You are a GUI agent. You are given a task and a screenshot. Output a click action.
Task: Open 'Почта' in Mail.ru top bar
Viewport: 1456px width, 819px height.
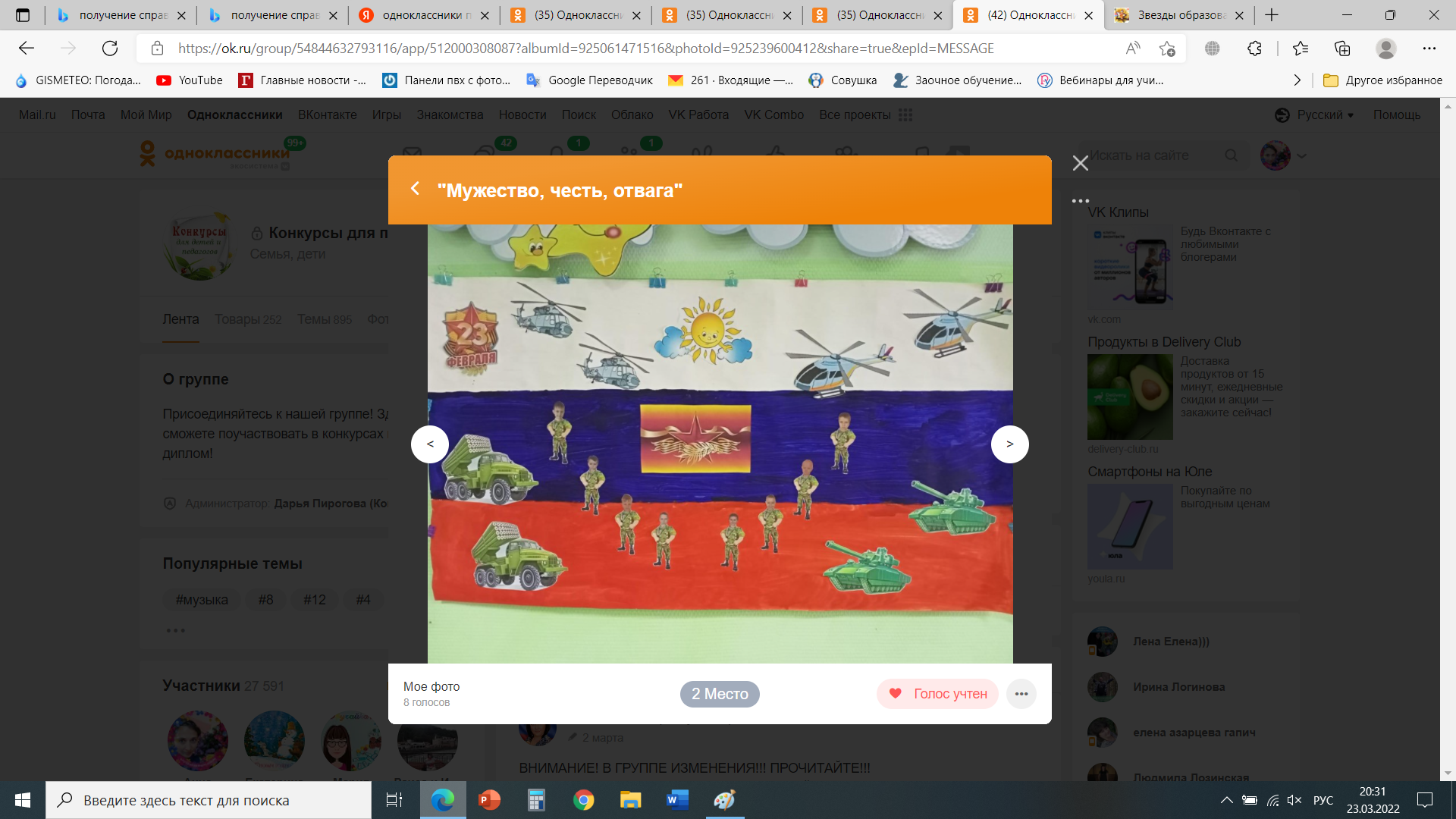88,115
